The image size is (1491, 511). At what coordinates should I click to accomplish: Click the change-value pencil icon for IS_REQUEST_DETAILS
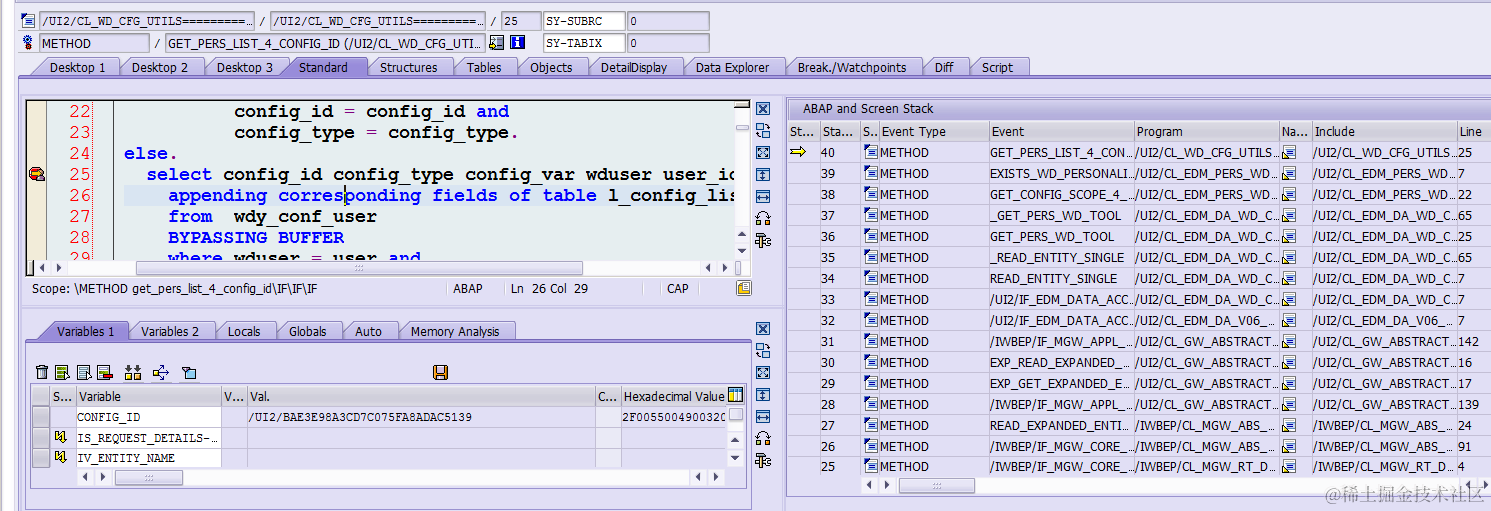click(x=60, y=437)
